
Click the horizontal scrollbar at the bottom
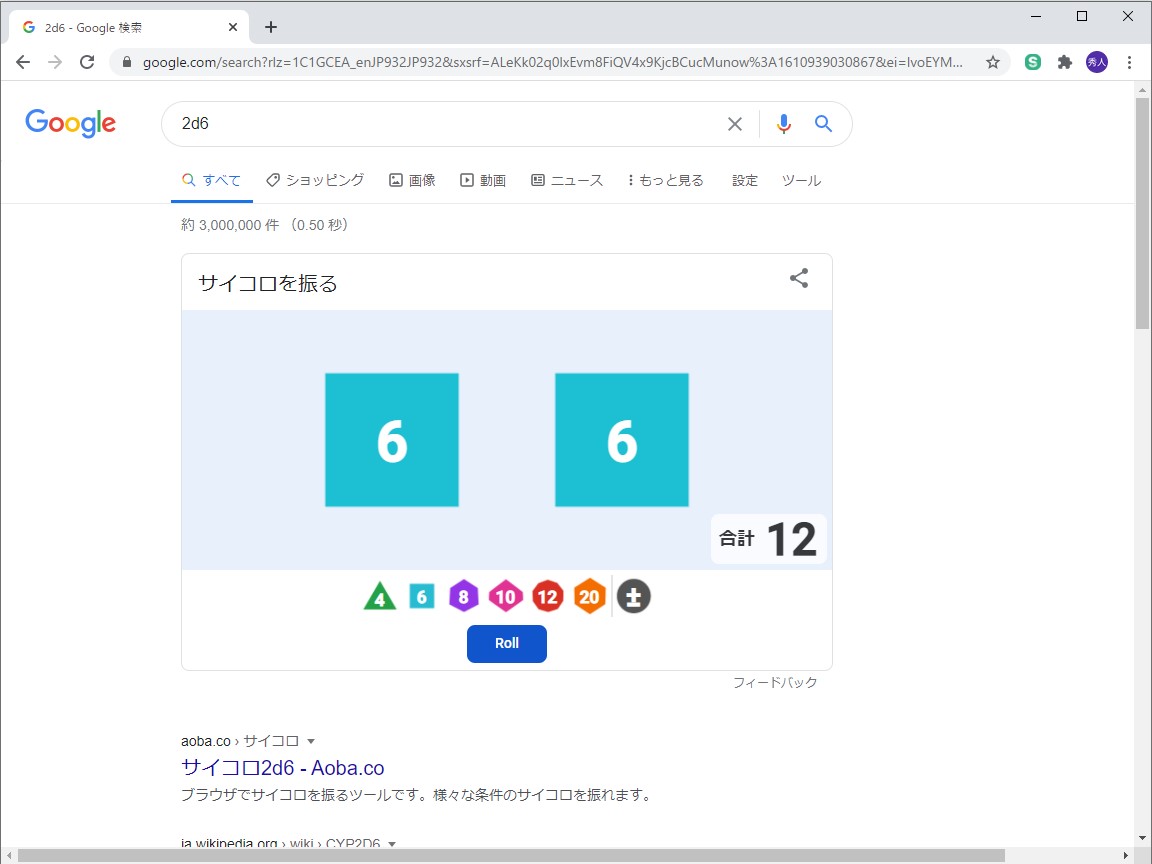point(500,855)
